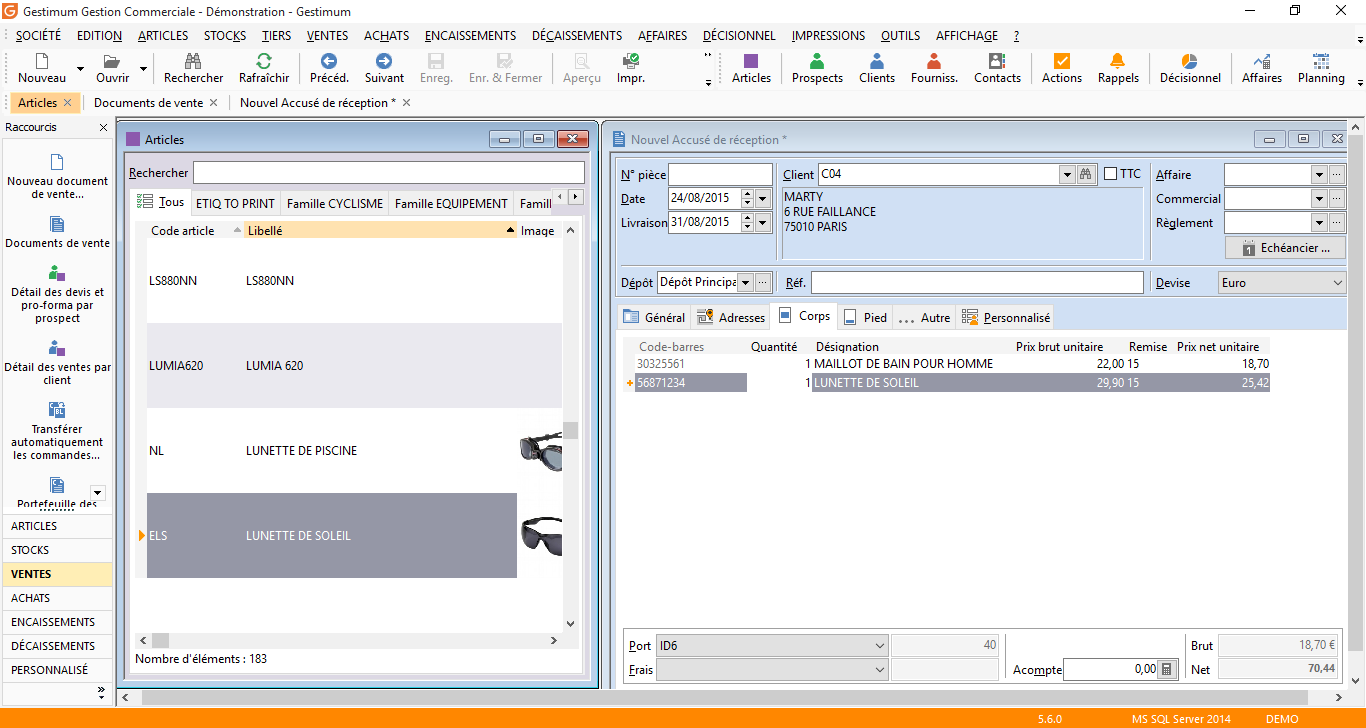Open the Dépôt Principal dropdown
Screen dimensions: 1366x728
point(745,283)
